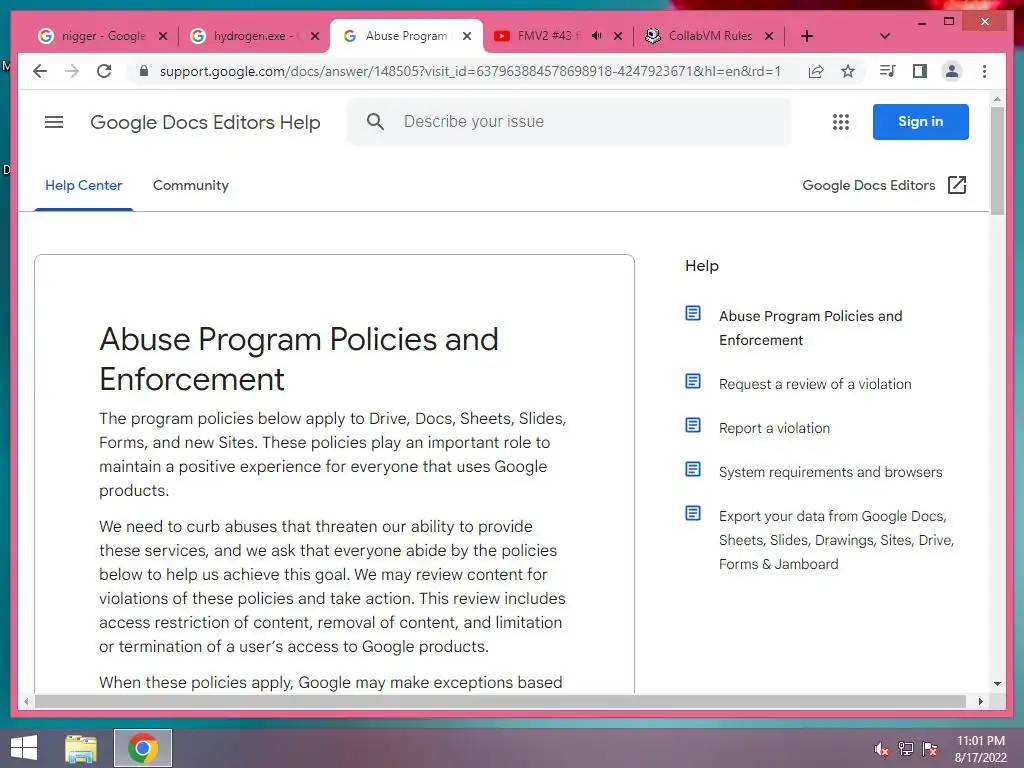Click the scroll down arrow

tap(997, 684)
